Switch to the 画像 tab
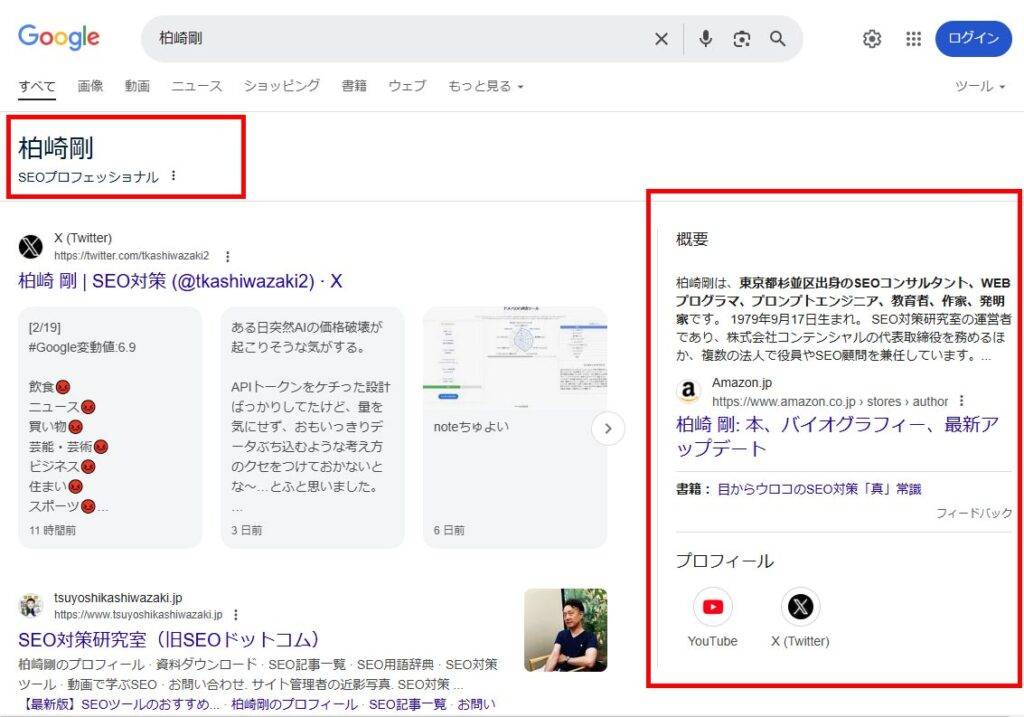This screenshot has width=1024, height=717. [91, 86]
